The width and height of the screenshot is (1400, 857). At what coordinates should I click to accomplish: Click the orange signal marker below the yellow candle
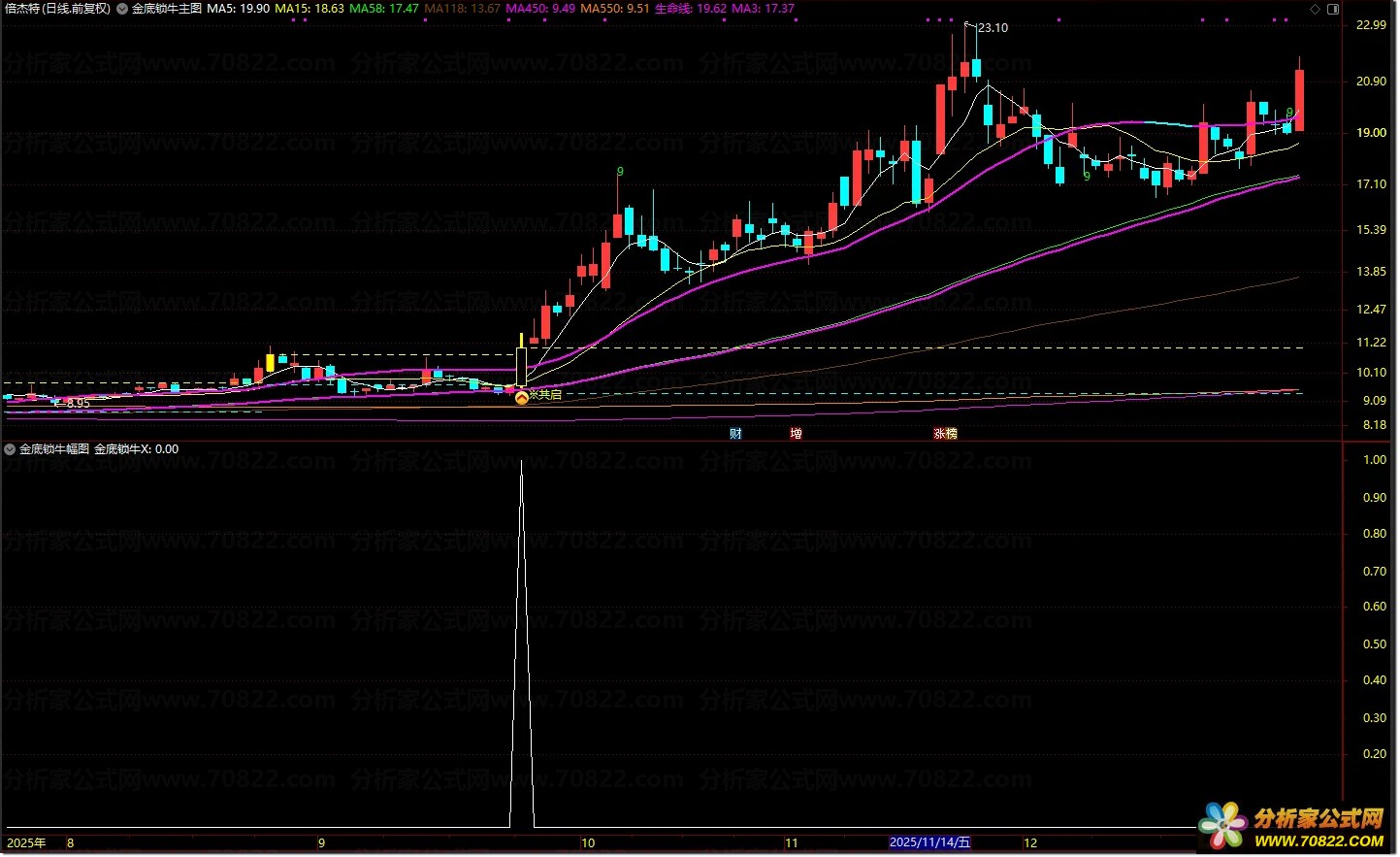tap(522, 396)
